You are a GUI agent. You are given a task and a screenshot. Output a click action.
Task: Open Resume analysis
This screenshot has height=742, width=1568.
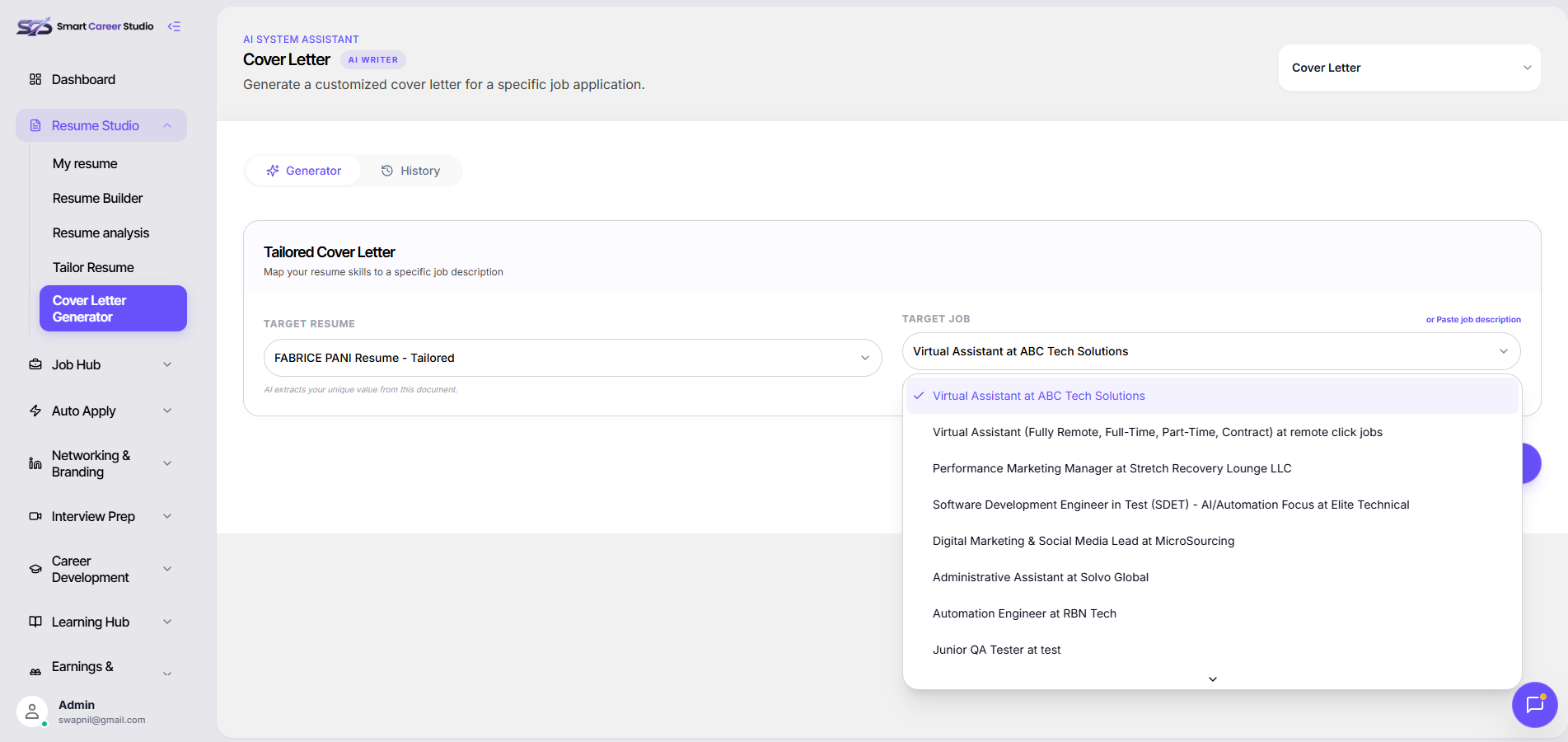pyautogui.click(x=101, y=232)
